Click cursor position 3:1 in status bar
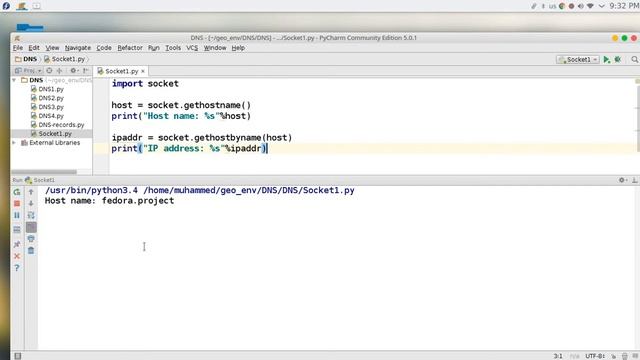Image resolution: width=640 pixels, height=360 pixels. point(558,356)
